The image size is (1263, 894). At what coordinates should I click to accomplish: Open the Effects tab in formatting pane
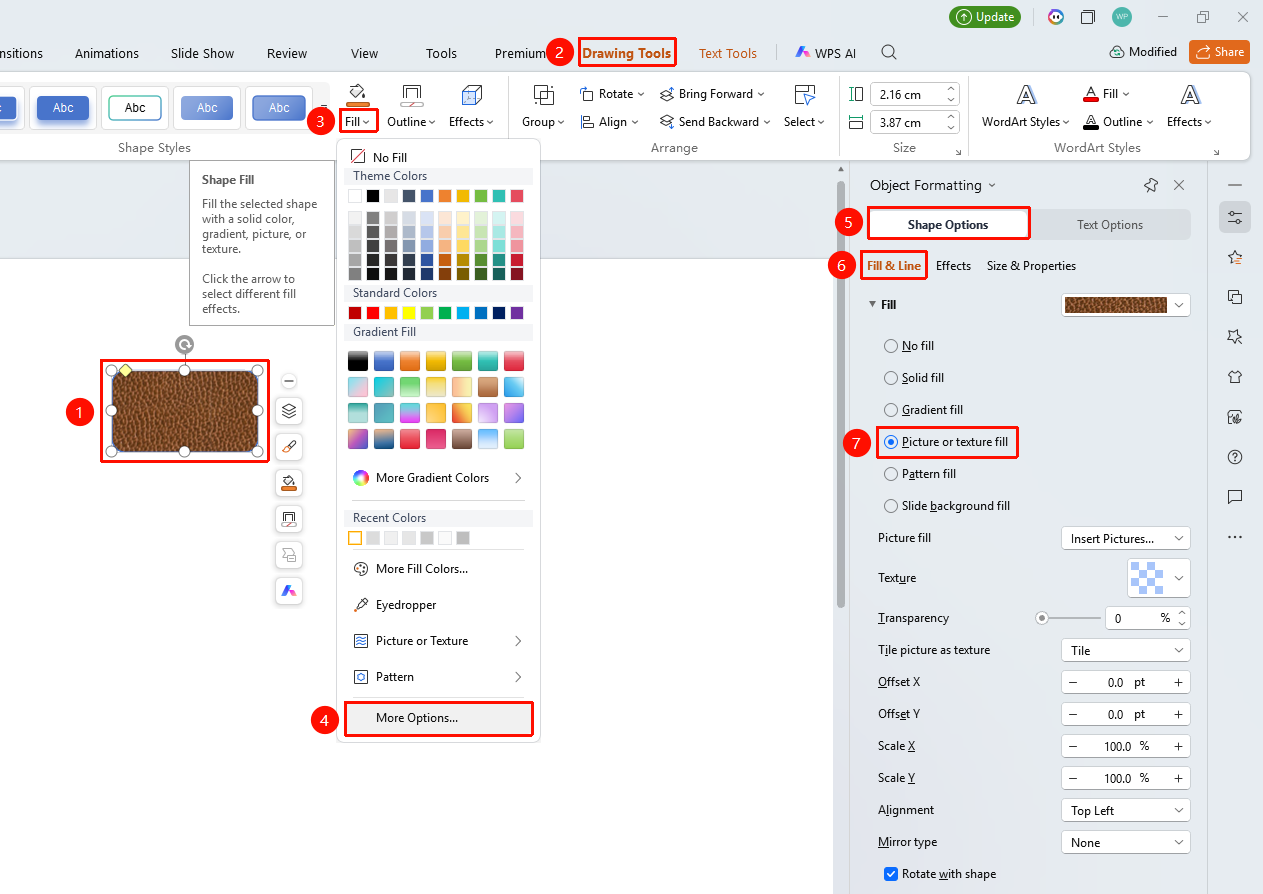tap(953, 266)
